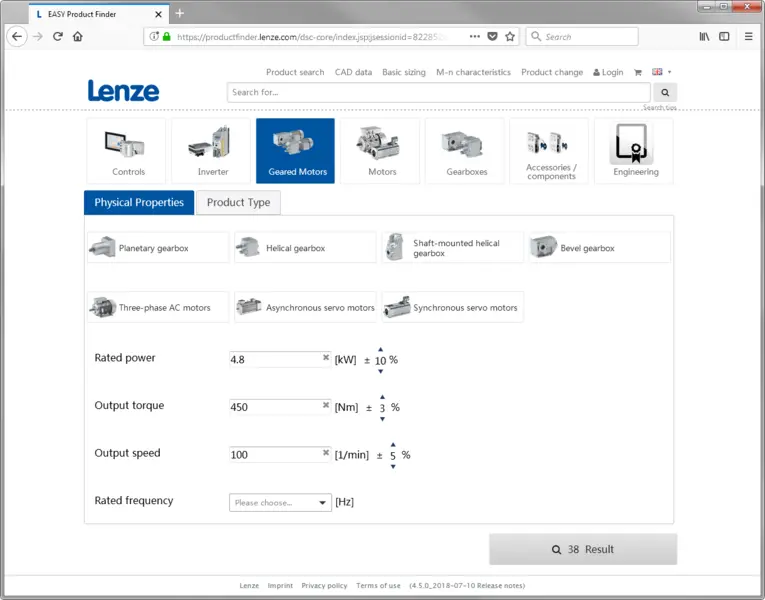Viewport: 765px width, 600px height.
Task: Toggle the Bevel gearbox filter
Action: pyautogui.click(x=598, y=248)
